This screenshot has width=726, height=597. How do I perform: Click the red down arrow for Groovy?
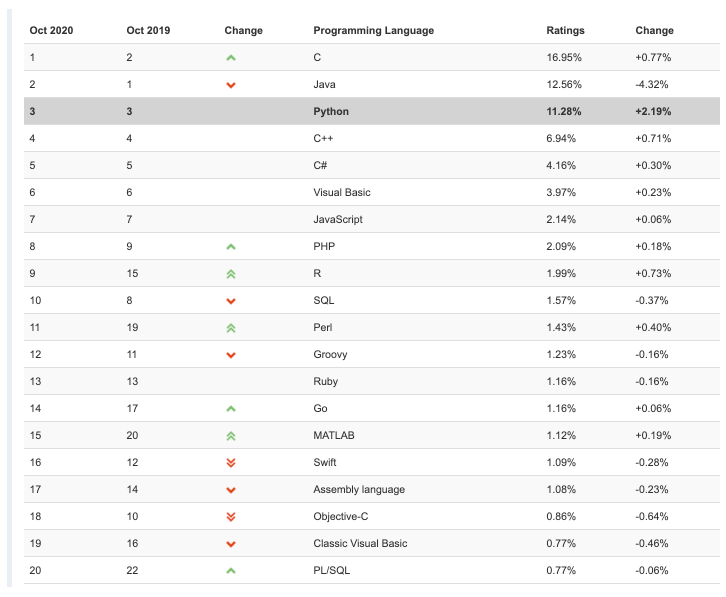231,355
